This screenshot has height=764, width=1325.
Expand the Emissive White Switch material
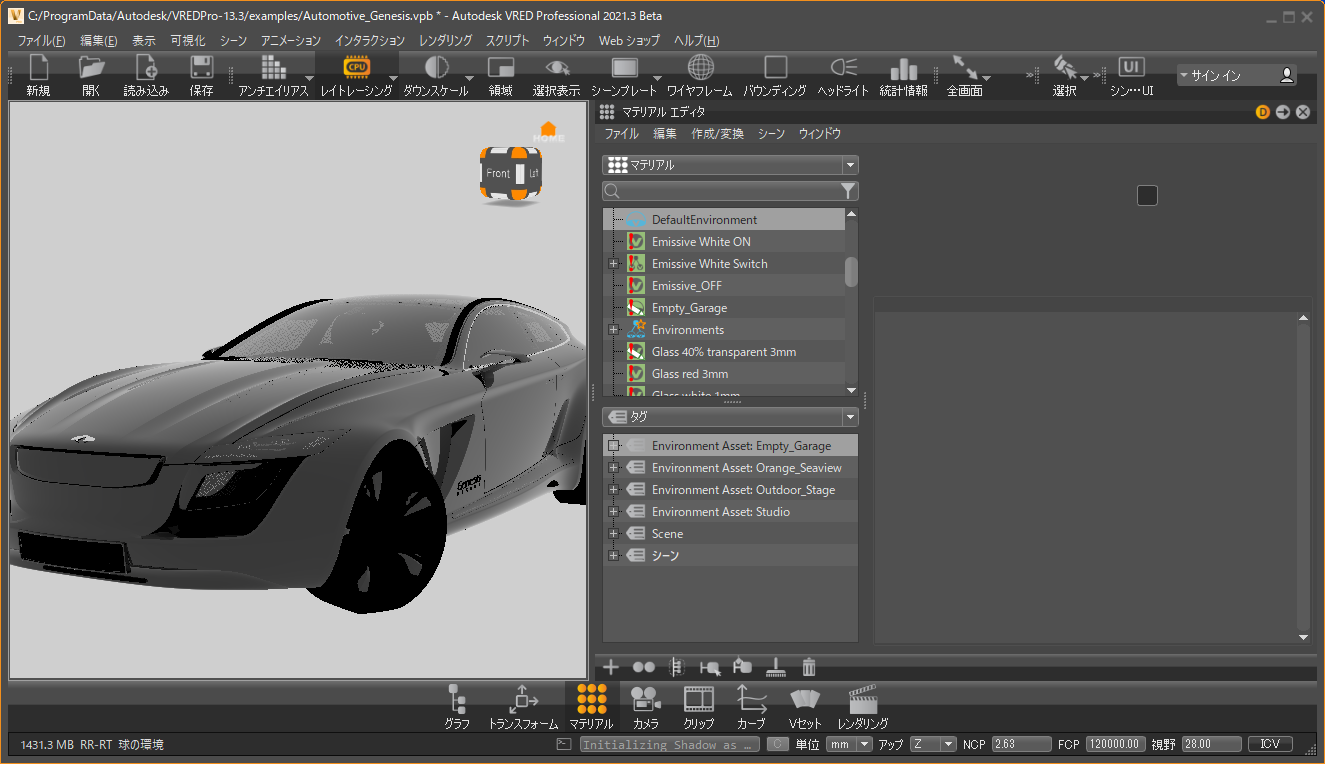click(613, 264)
